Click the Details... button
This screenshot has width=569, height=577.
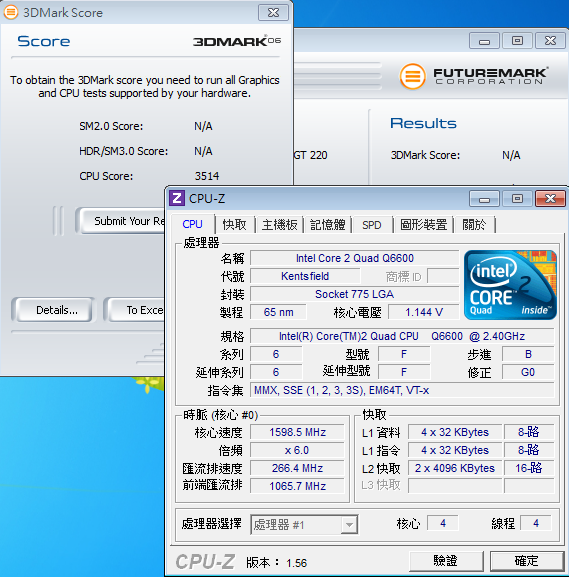pyautogui.click(x=54, y=310)
